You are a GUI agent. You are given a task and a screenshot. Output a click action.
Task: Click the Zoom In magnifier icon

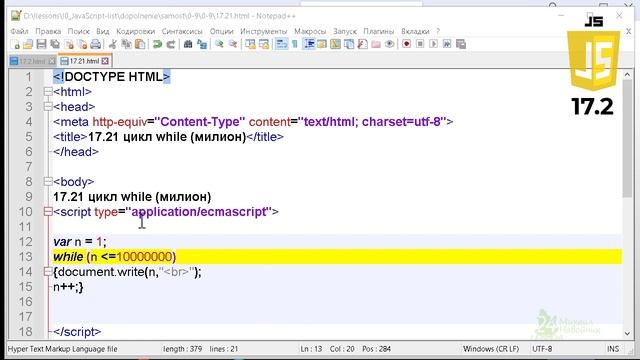pos(219,44)
